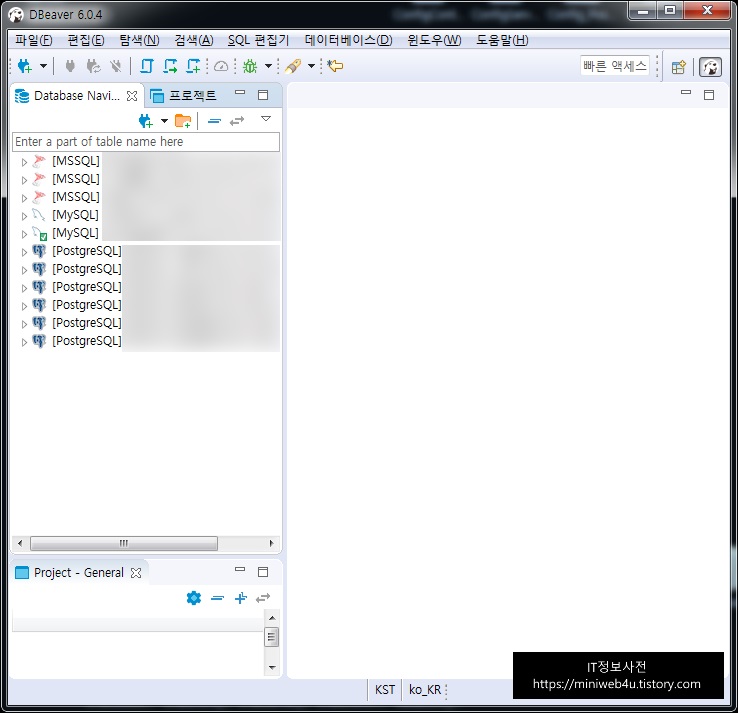Open the dropdown arrow beside main toolbar New Connection
The image size is (738, 713).
tap(43, 66)
